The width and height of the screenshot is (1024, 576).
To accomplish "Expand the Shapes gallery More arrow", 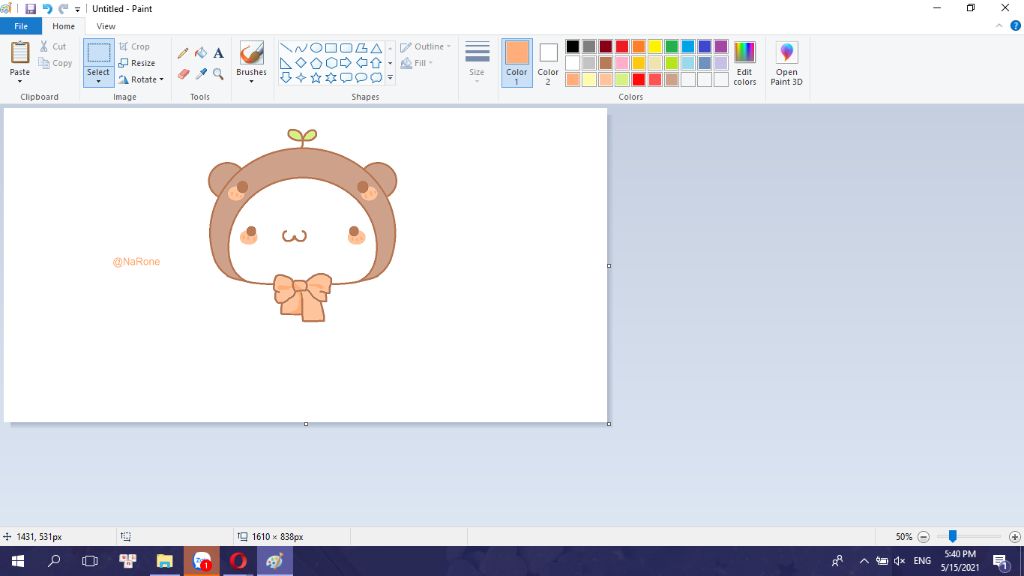I will (x=391, y=78).
